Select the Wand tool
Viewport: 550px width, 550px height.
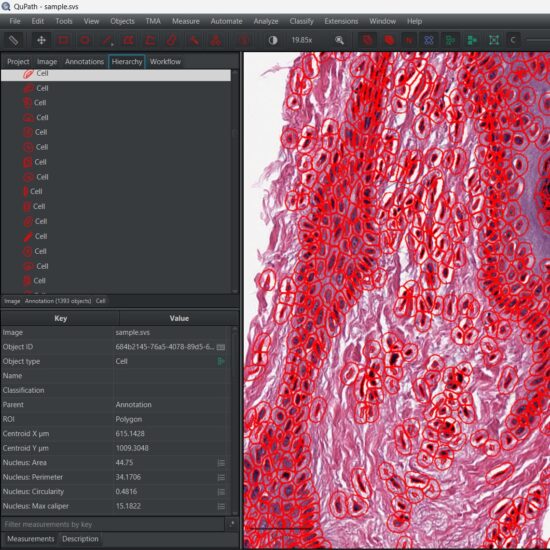pos(194,40)
